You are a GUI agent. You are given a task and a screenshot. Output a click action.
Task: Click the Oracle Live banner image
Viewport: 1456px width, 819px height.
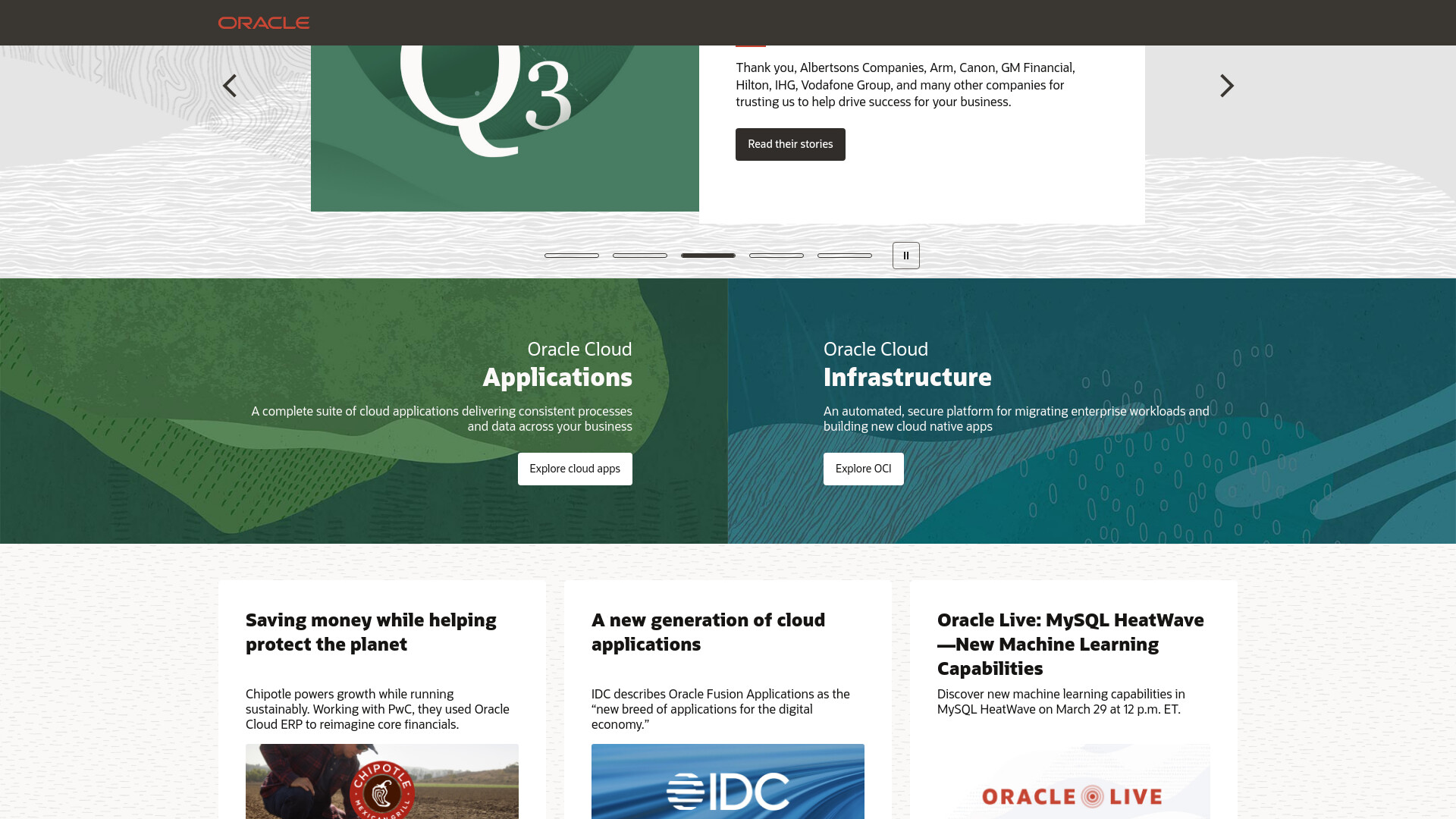pos(1074,781)
